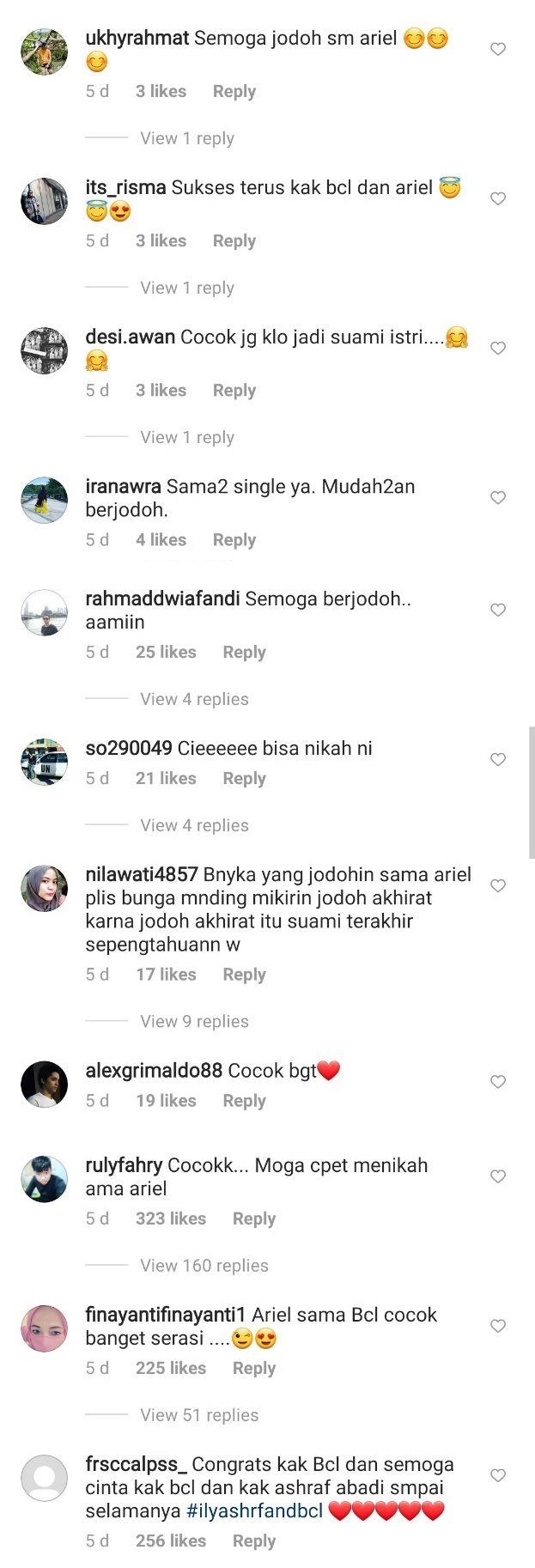View who gave 323 likes
Image resolution: width=535 pixels, height=1568 pixels.
pyautogui.click(x=170, y=1219)
